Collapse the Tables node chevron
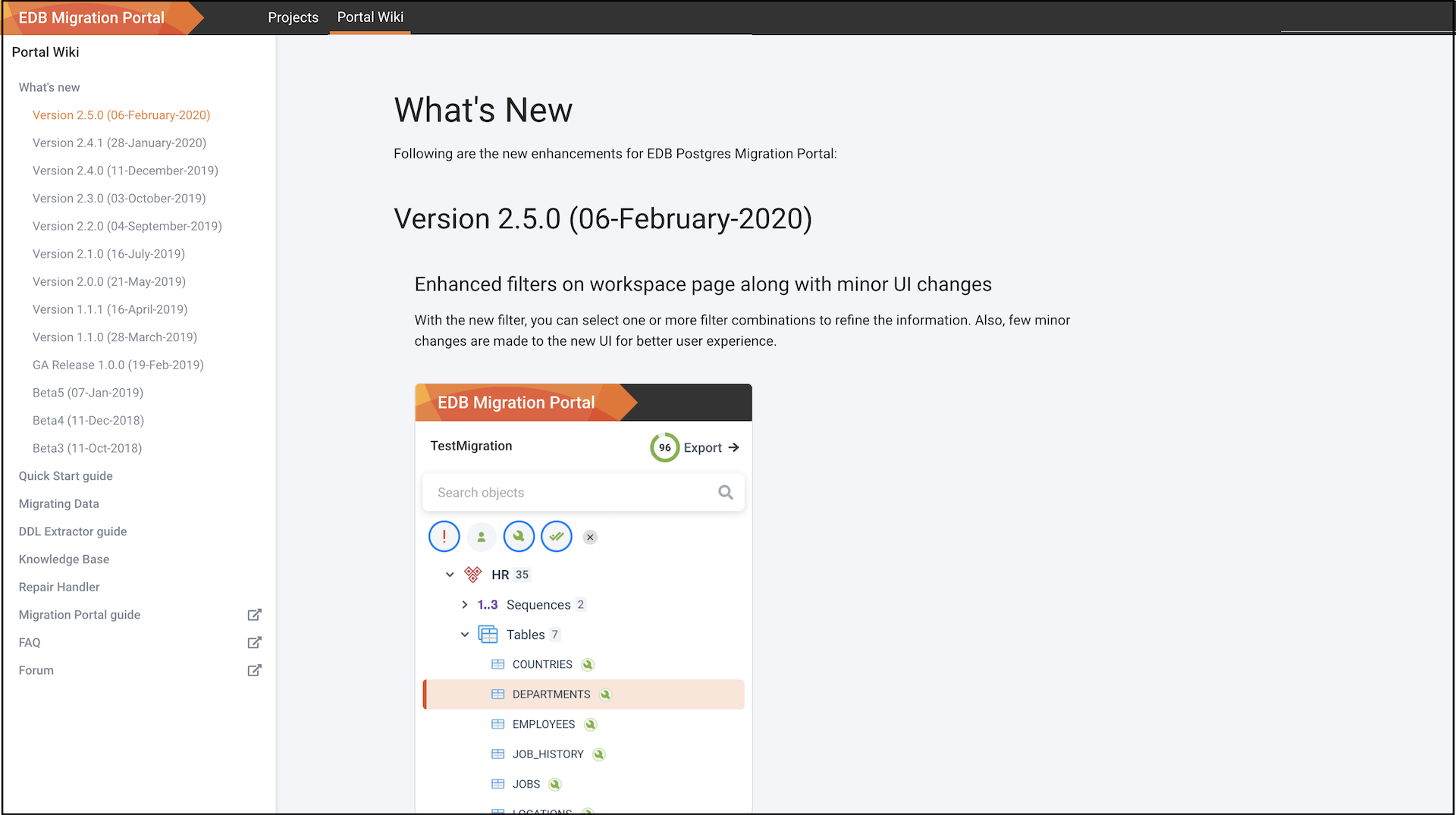 pos(465,635)
